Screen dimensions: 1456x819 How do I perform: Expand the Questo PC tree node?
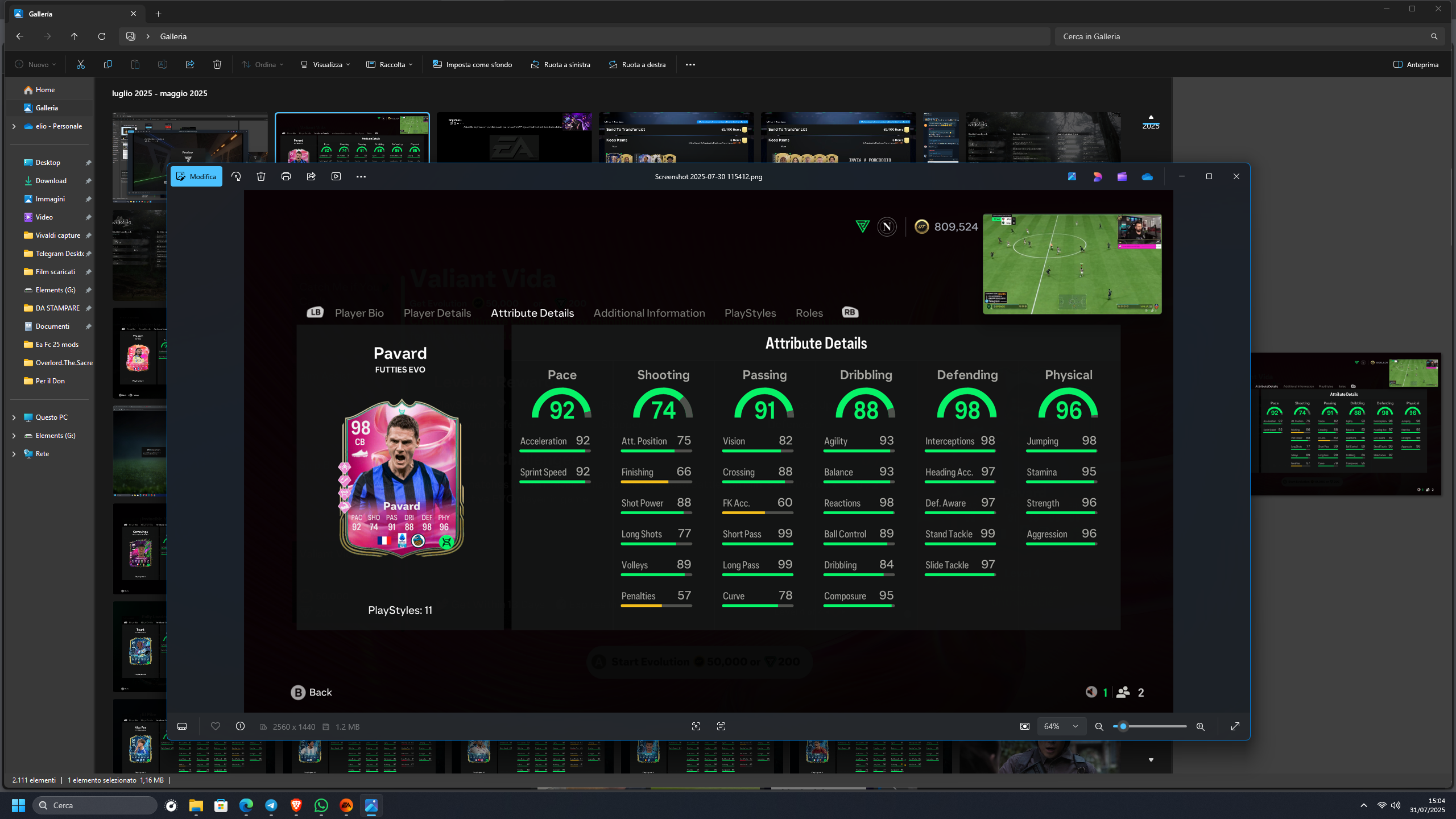click(x=14, y=417)
